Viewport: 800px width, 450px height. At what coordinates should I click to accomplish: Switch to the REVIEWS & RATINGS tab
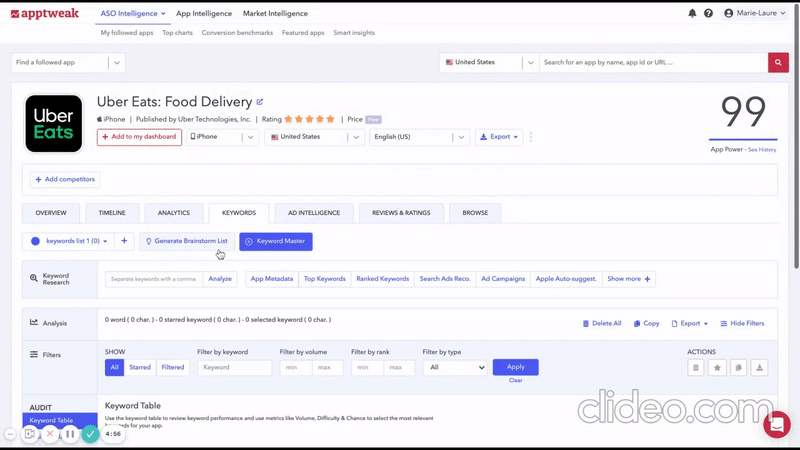tap(401, 213)
